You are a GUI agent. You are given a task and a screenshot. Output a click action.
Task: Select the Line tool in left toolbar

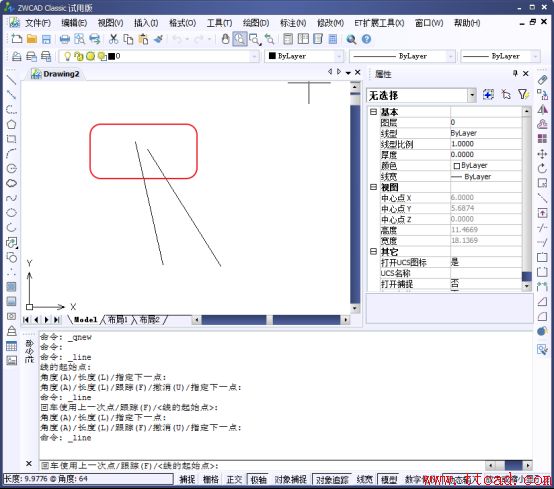tap(12, 80)
